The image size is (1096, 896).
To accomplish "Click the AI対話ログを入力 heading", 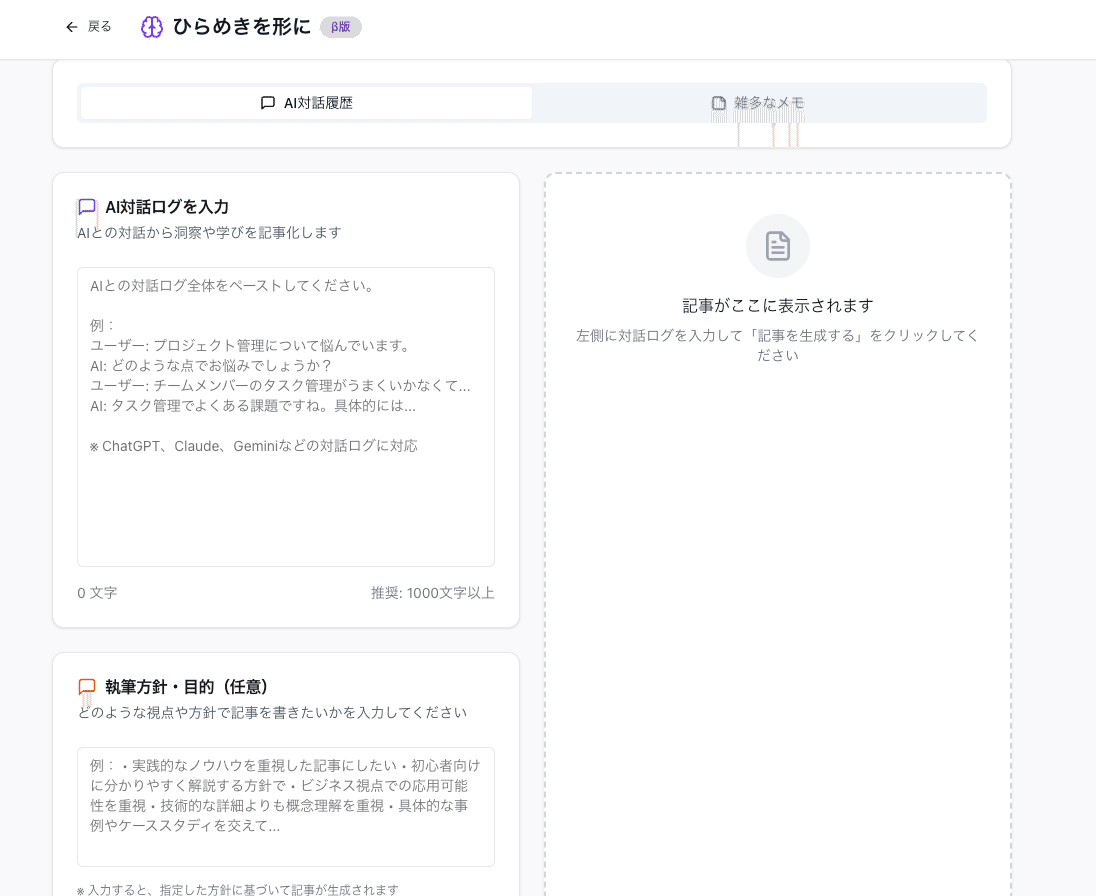I will 167,207.
